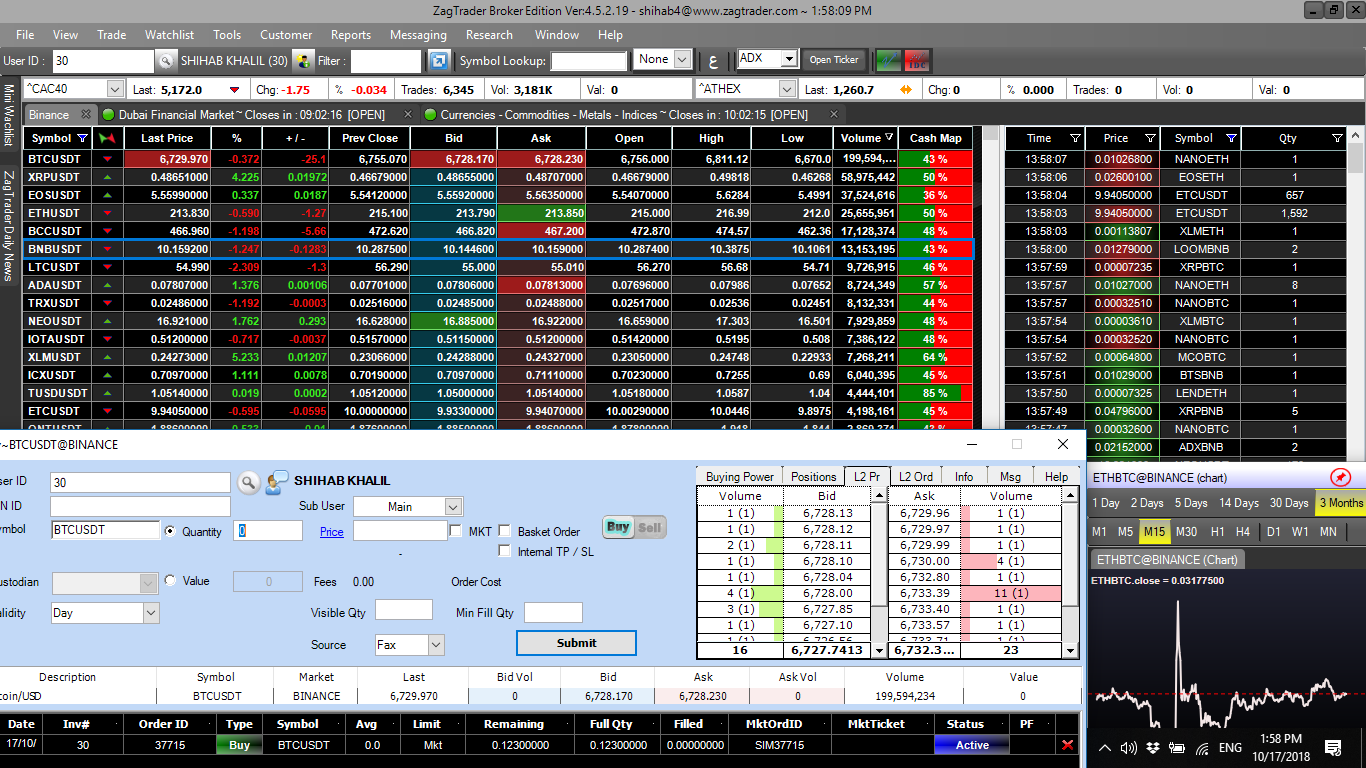1366x768 pixels.
Task: Select the Quantity radio button
Action: [170, 531]
